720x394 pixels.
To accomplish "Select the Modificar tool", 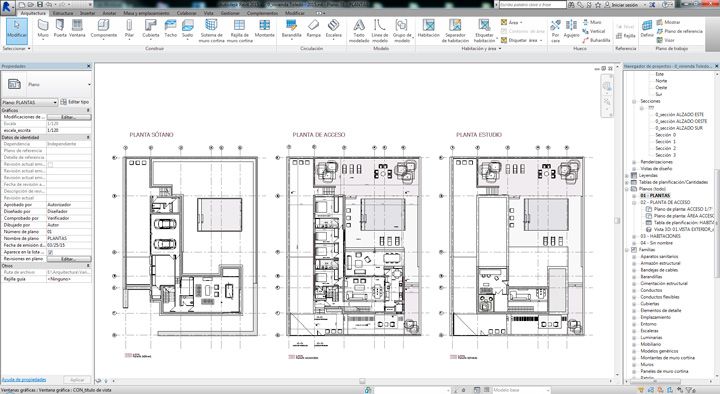I will click(x=17, y=30).
